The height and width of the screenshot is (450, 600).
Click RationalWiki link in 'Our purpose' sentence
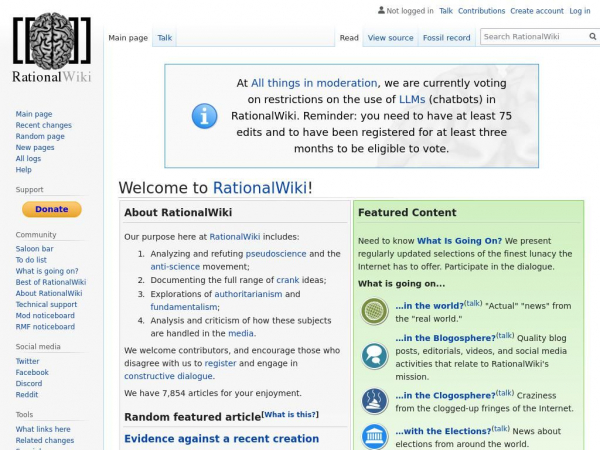[235, 237]
